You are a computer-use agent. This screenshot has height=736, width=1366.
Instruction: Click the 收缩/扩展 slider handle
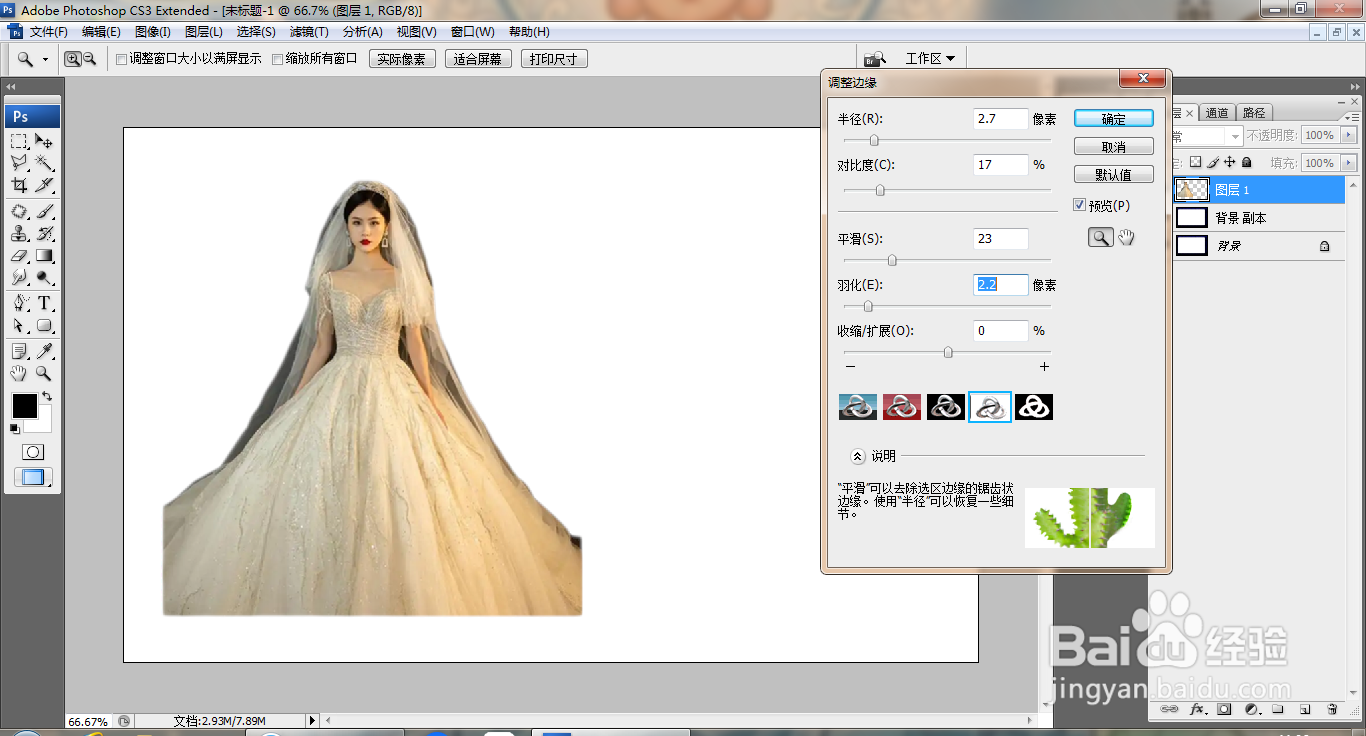[x=948, y=352]
